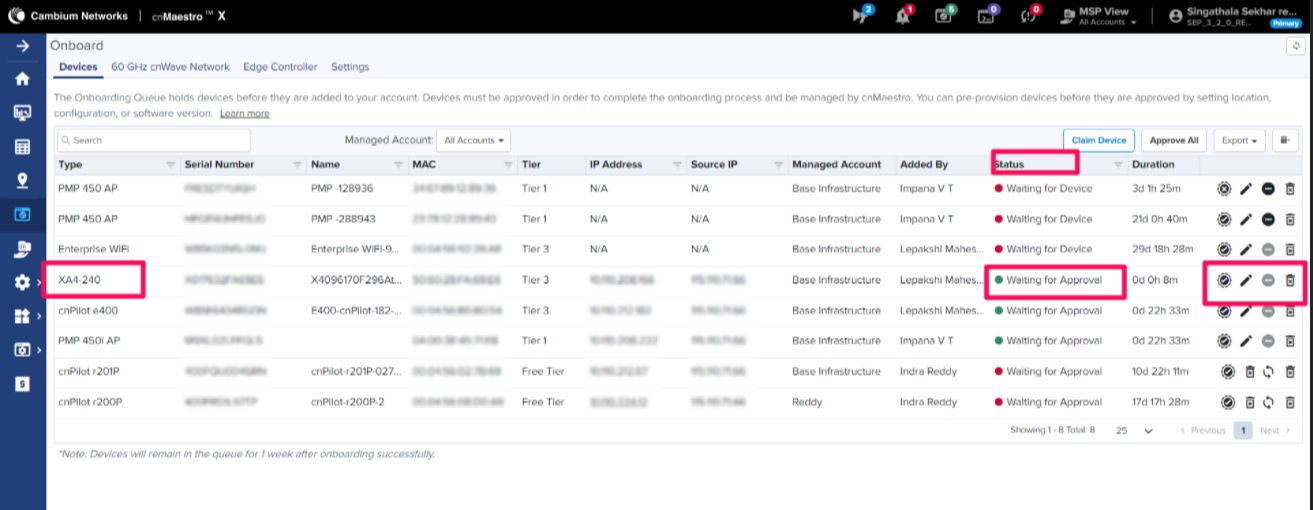
Task: Open the Status column filter
Action: pyautogui.click(x=1117, y=164)
